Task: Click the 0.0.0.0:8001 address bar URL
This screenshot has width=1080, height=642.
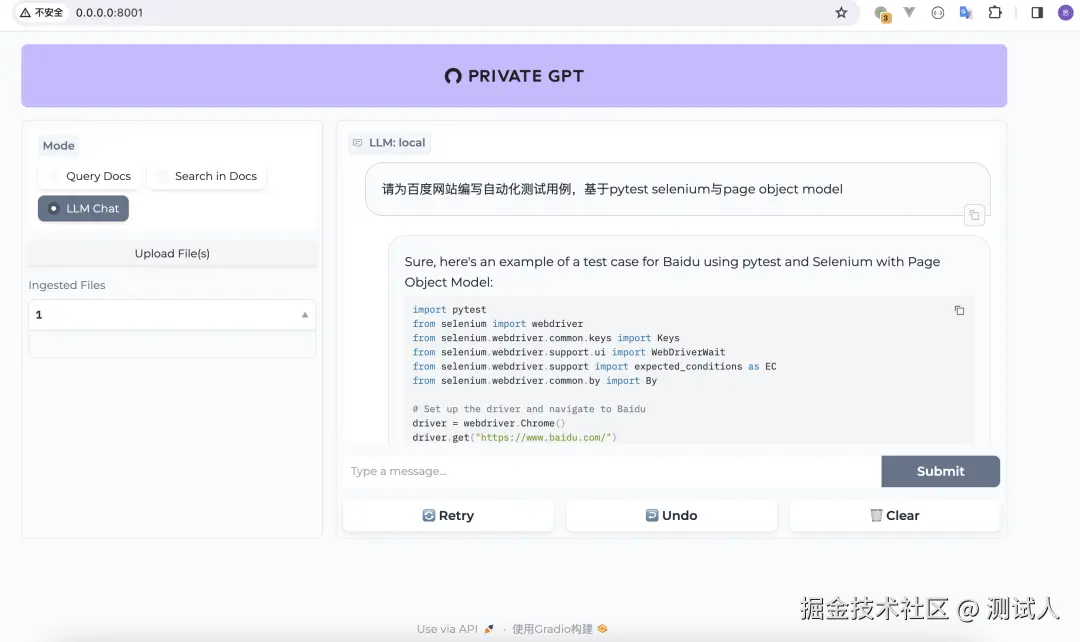Action: pyautogui.click(x=110, y=12)
